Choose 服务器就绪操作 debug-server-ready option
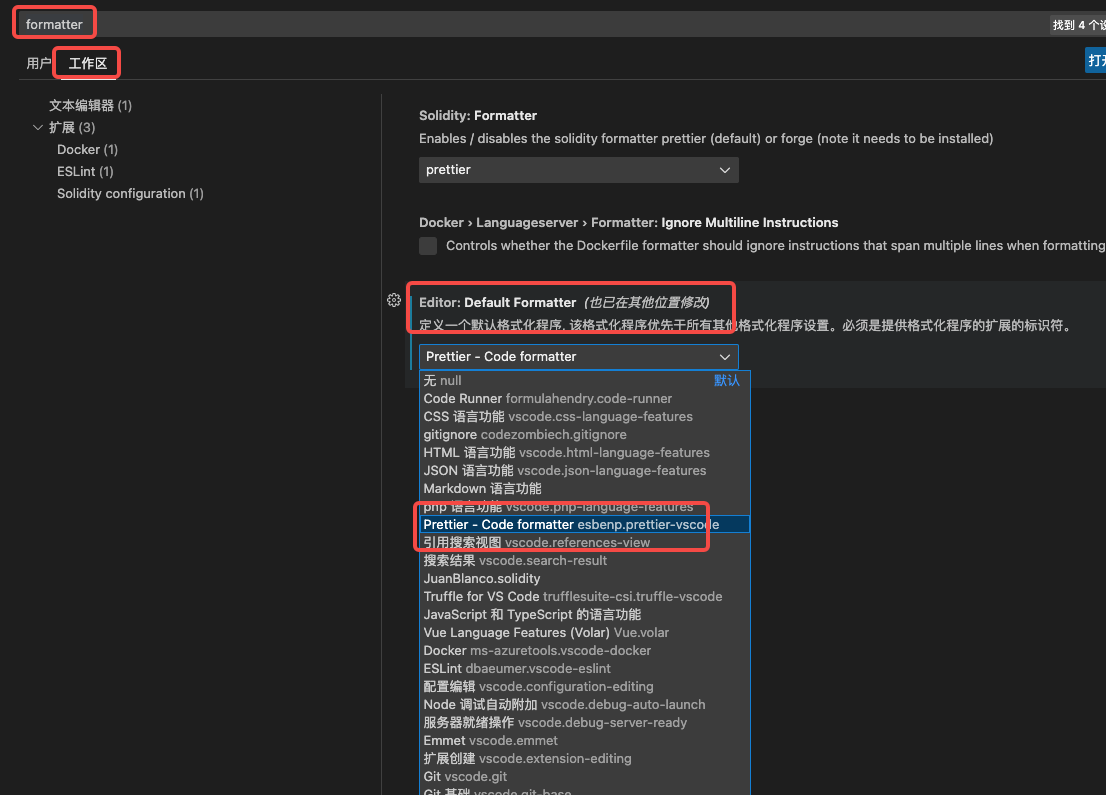This screenshot has height=795, width=1106. (x=585, y=722)
